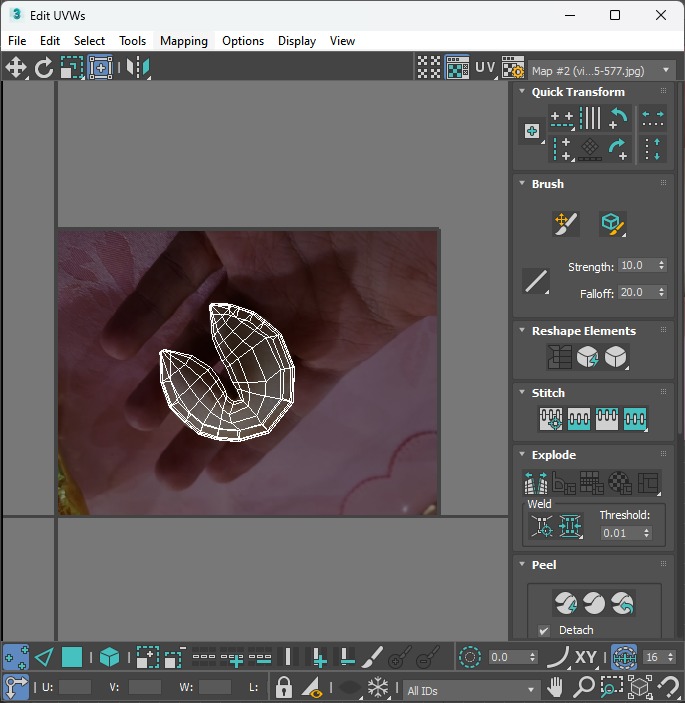
Task: Select the Zoom magnifier tool
Action: pyautogui.click(x=584, y=687)
